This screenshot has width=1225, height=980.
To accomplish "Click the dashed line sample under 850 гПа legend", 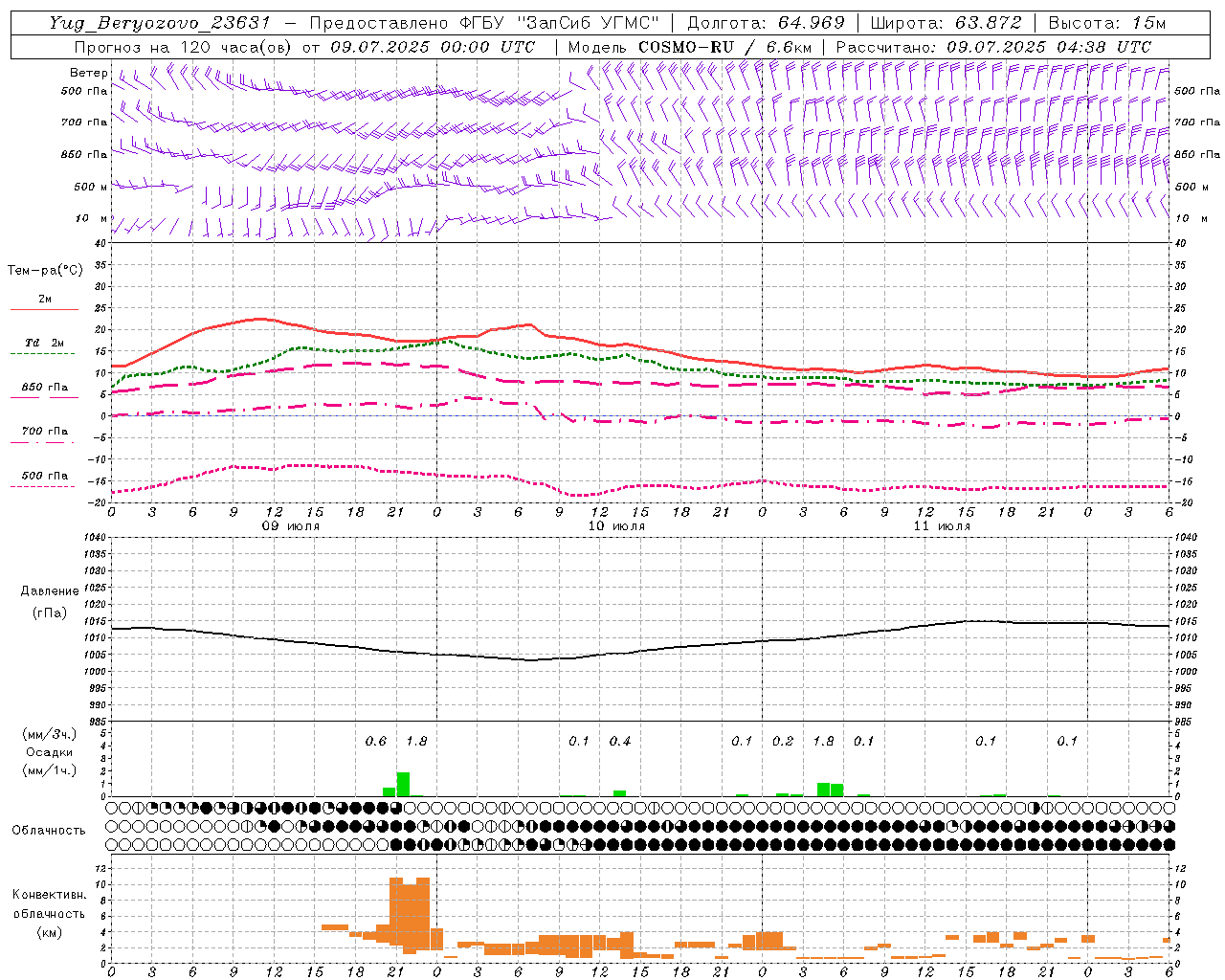I will click(44, 397).
